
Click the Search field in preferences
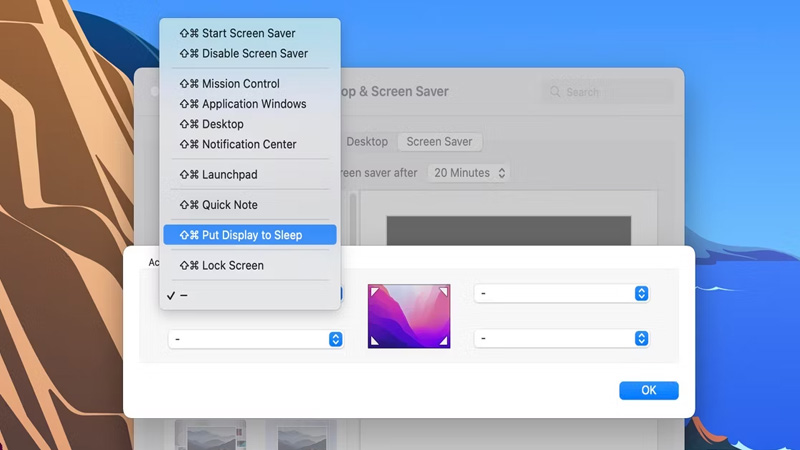click(x=608, y=92)
